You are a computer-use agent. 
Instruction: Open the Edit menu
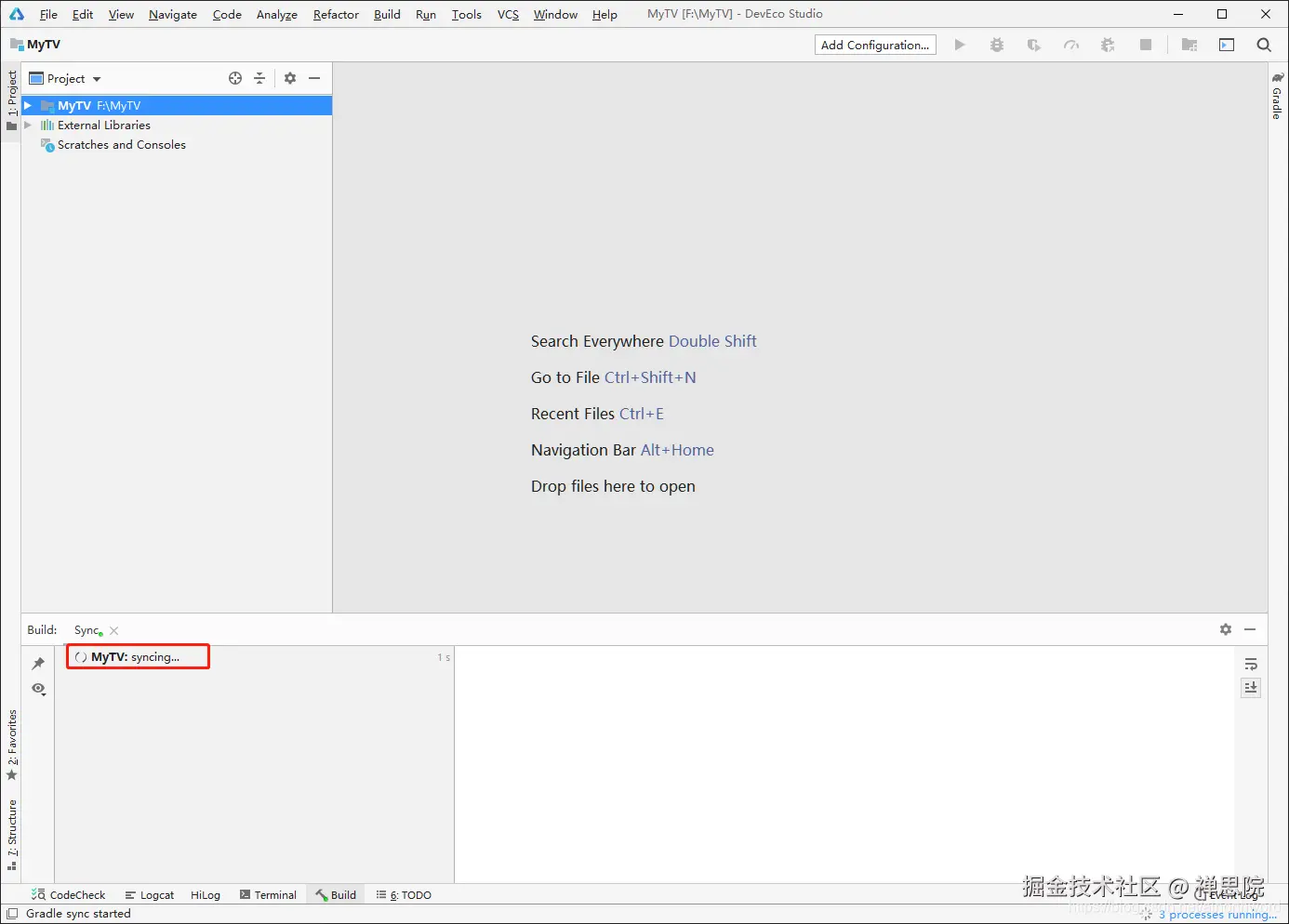point(83,14)
